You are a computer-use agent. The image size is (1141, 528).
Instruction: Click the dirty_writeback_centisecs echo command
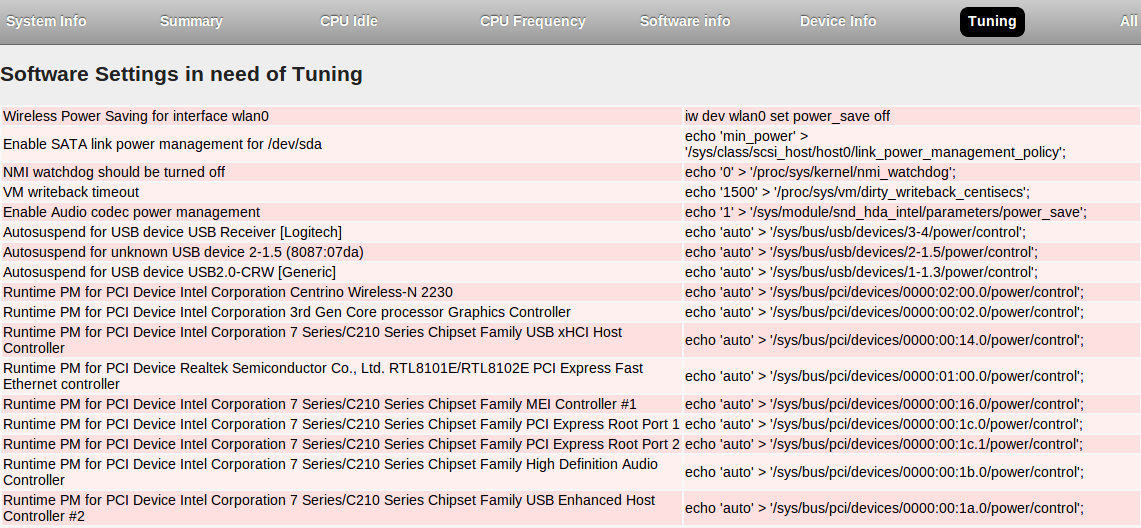coord(857,192)
